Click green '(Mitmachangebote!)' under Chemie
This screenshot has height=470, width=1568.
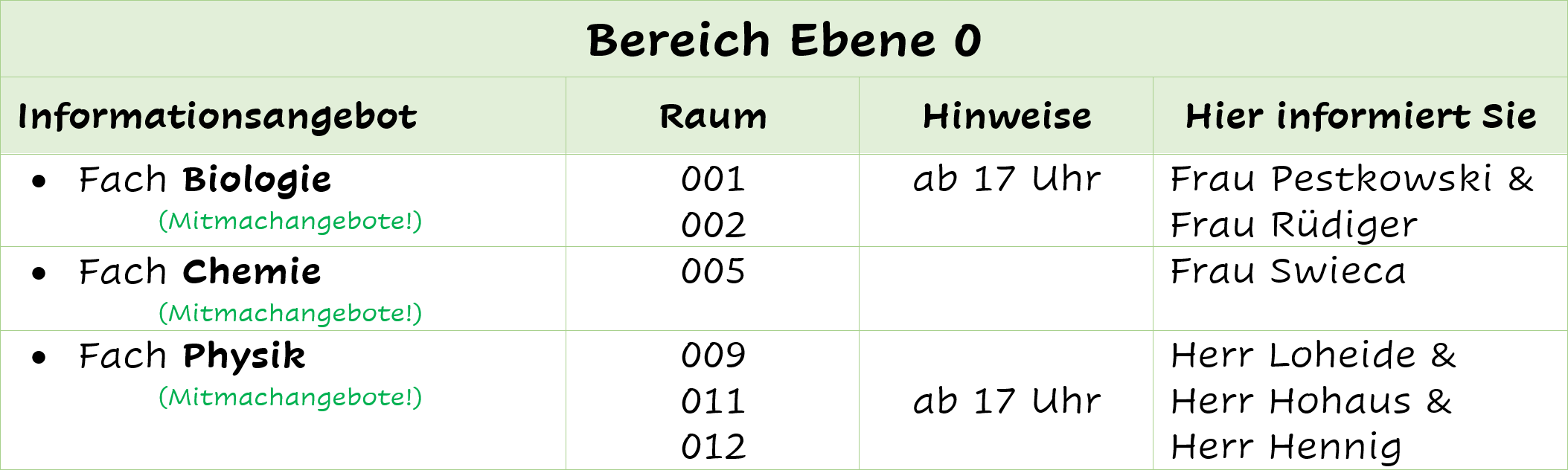click(290, 313)
